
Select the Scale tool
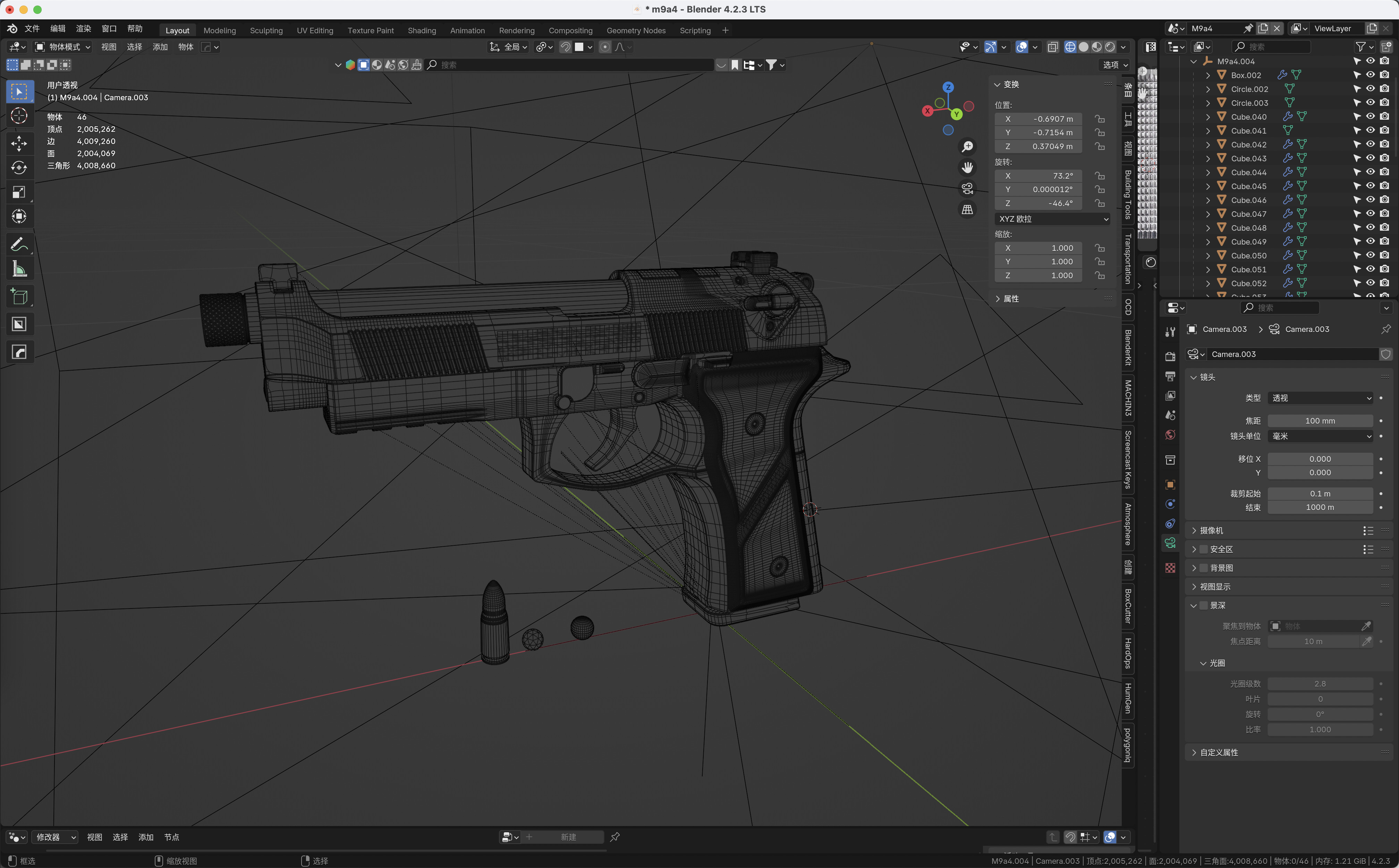pos(19,192)
